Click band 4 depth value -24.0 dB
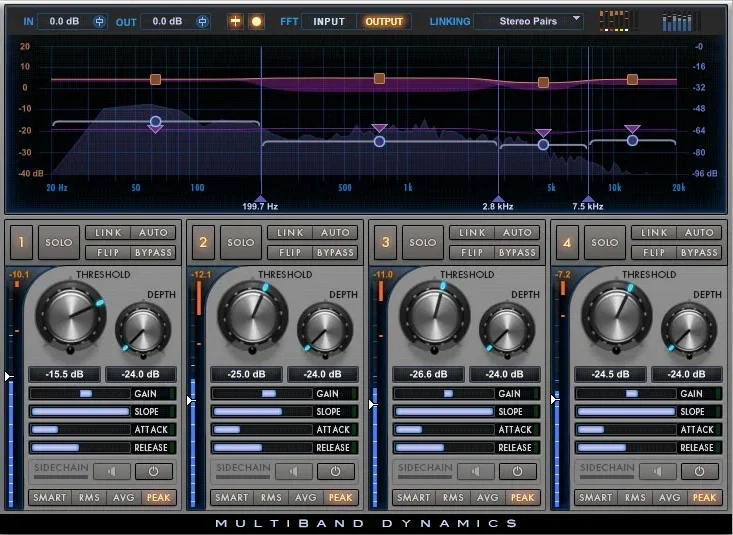The height and width of the screenshot is (535, 733). click(x=686, y=374)
